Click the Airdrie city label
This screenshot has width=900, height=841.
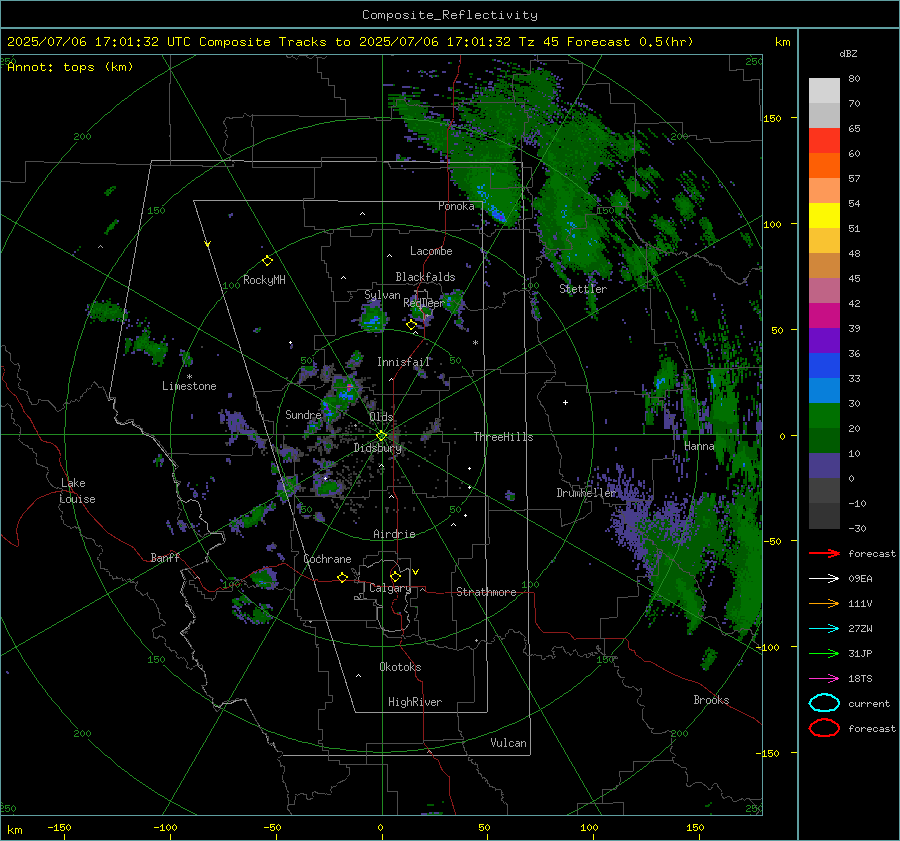tap(394, 534)
